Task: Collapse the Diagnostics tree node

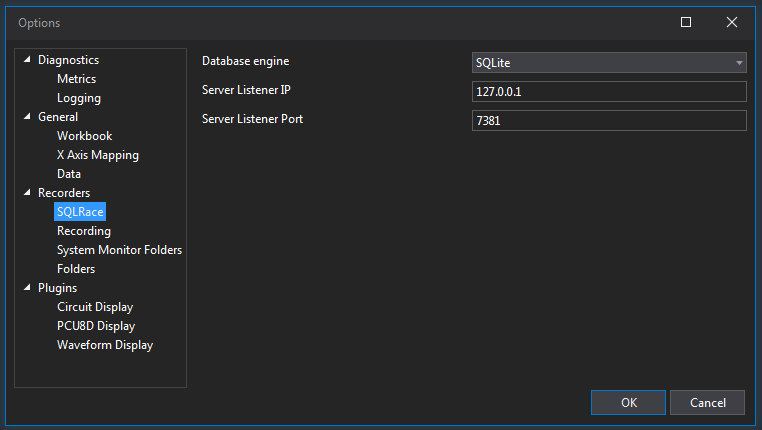Action: (x=27, y=59)
